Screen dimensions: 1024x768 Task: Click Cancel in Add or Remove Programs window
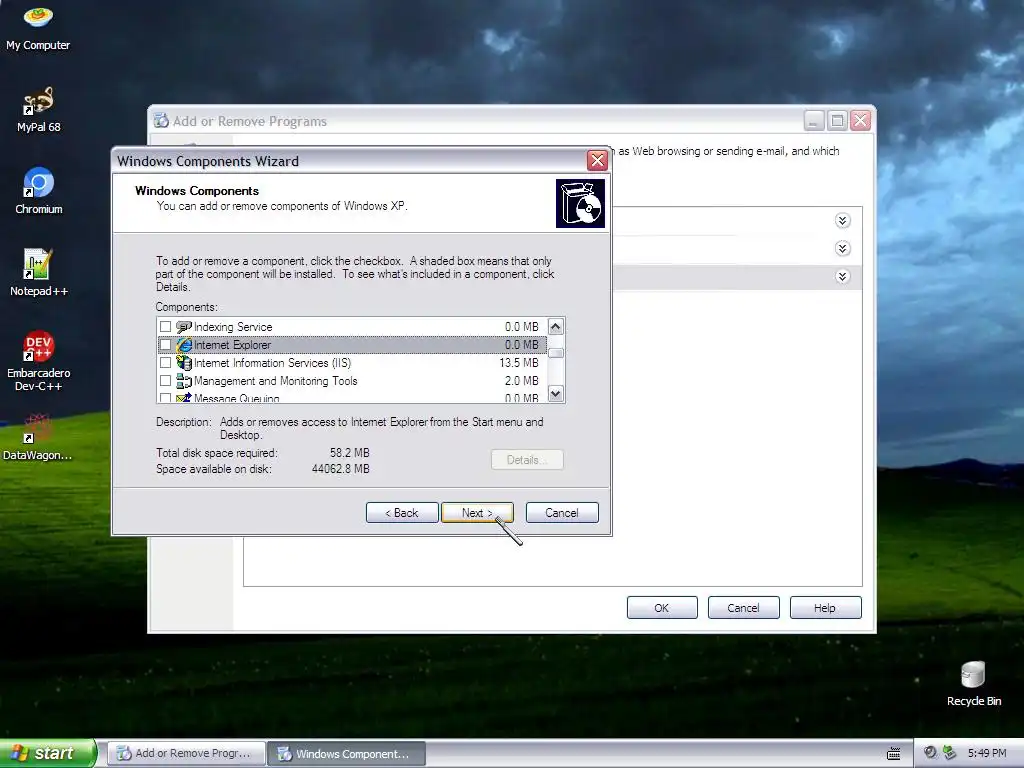click(743, 607)
